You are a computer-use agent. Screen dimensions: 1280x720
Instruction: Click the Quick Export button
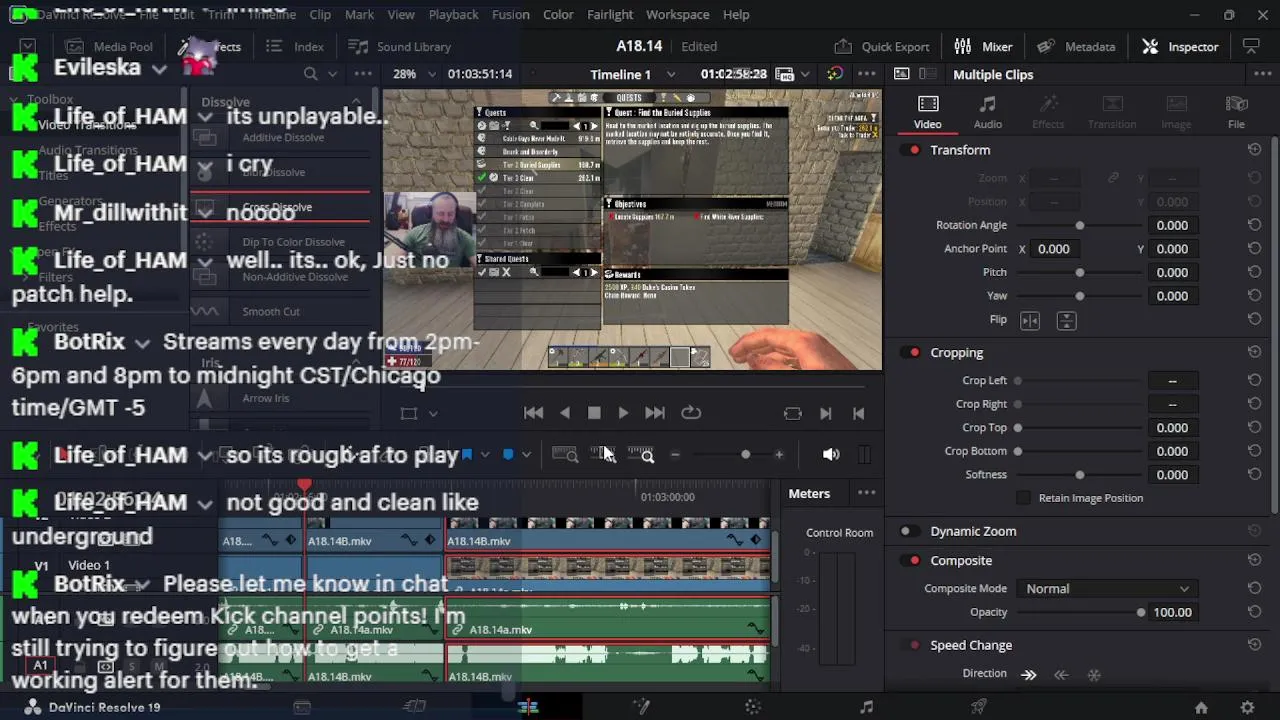click(x=882, y=46)
